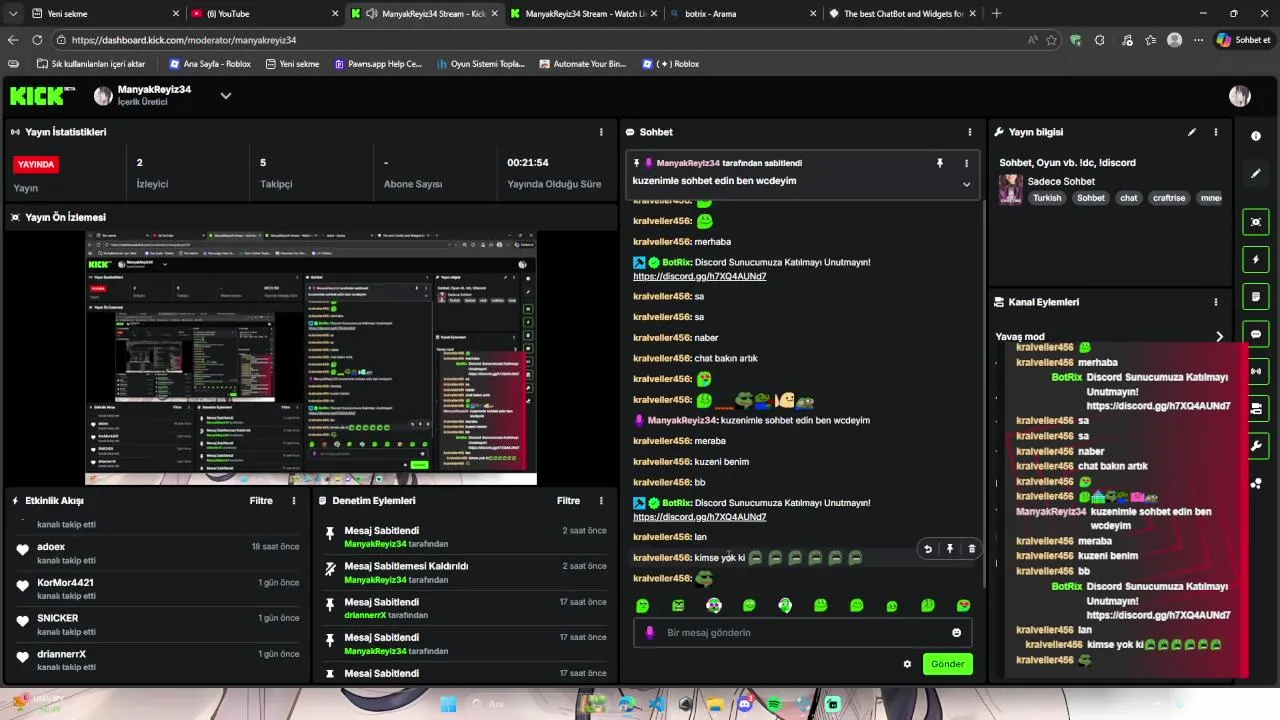Open Yayın İstatistikleri three-dot menu
The width and height of the screenshot is (1280, 720).
tap(601, 132)
